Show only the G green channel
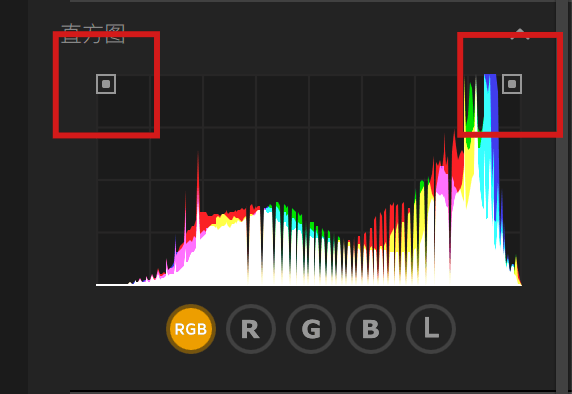Viewport: 572px width, 394px height. click(311, 329)
